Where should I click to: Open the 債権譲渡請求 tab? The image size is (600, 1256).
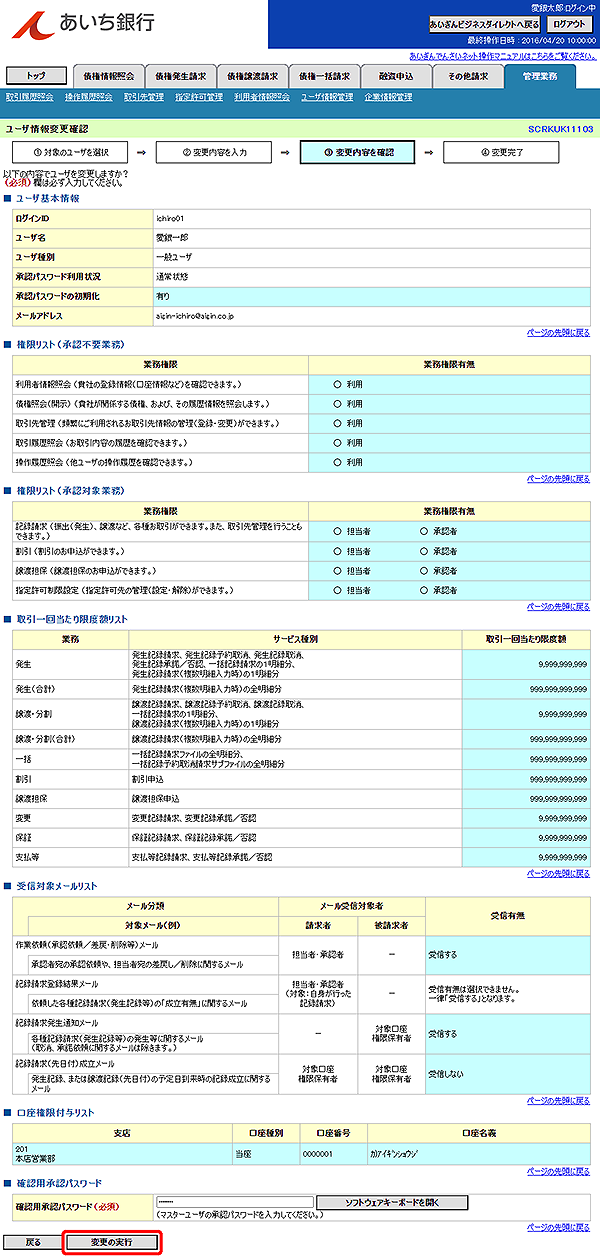[x=252, y=76]
